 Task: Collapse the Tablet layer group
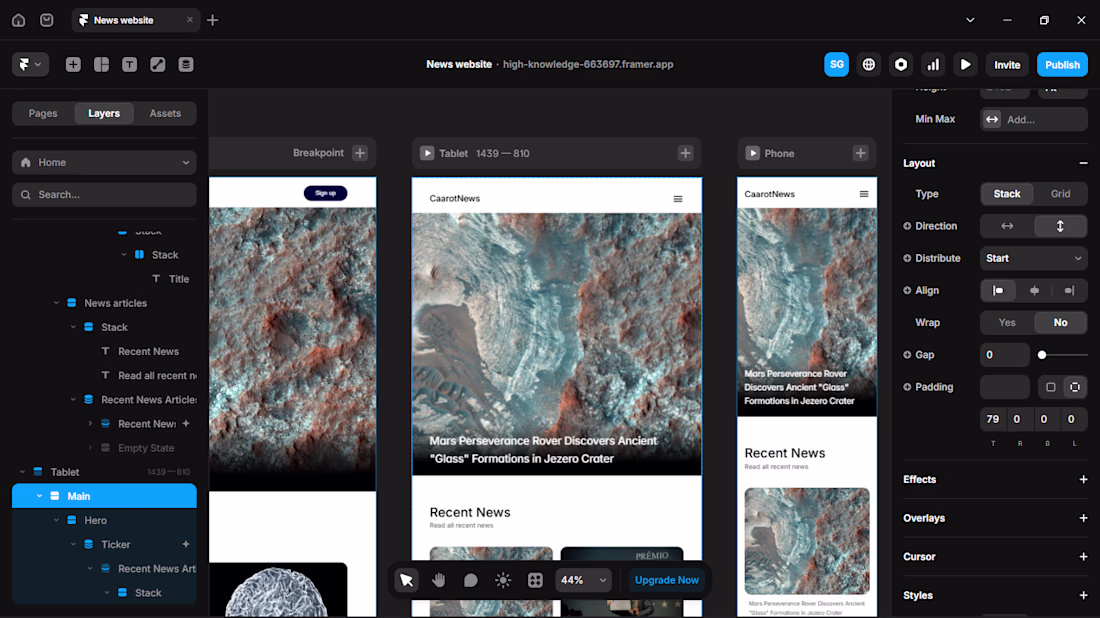pyautogui.click(x=22, y=472)
